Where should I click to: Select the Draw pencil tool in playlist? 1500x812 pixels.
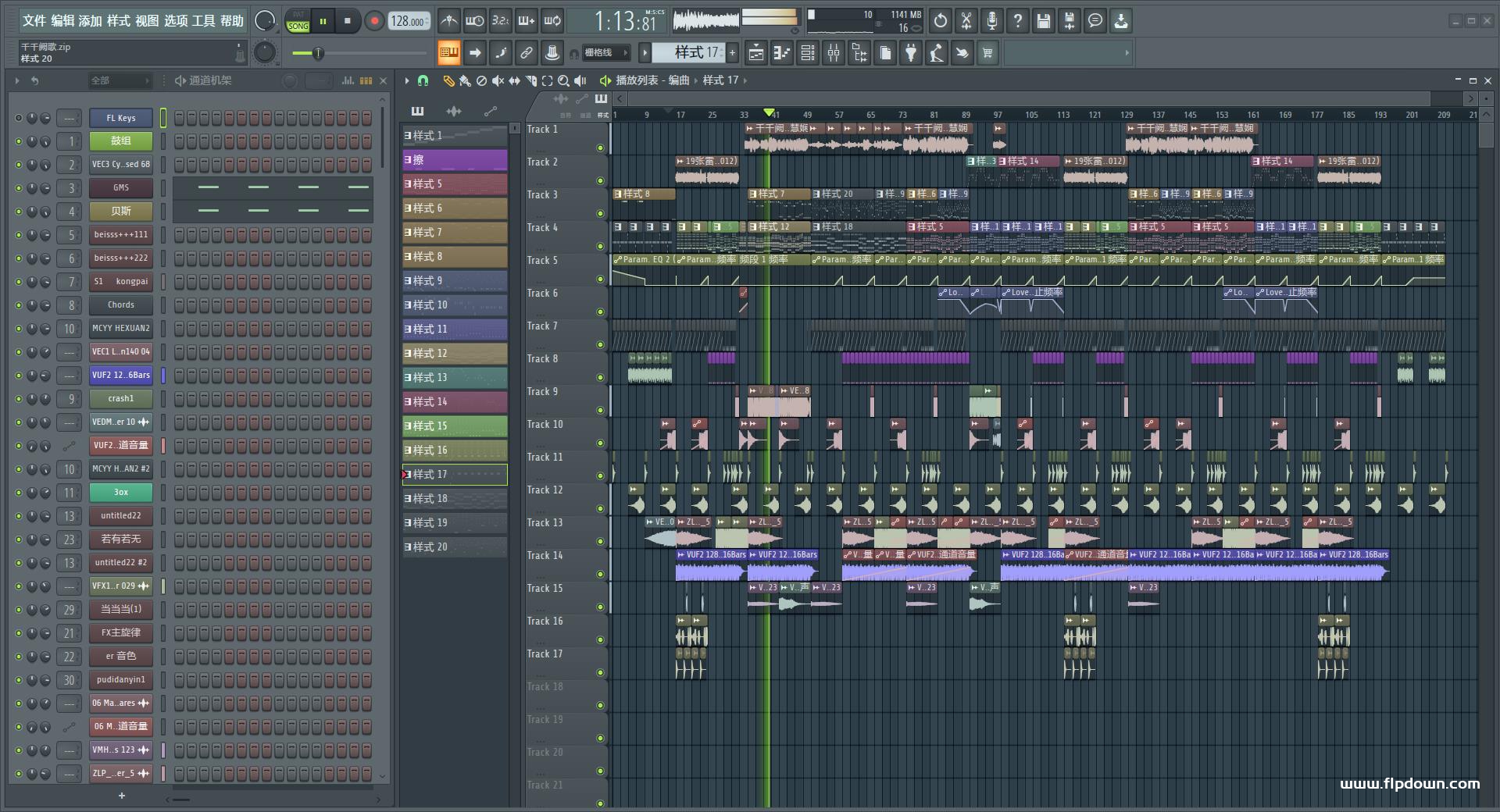448,80
